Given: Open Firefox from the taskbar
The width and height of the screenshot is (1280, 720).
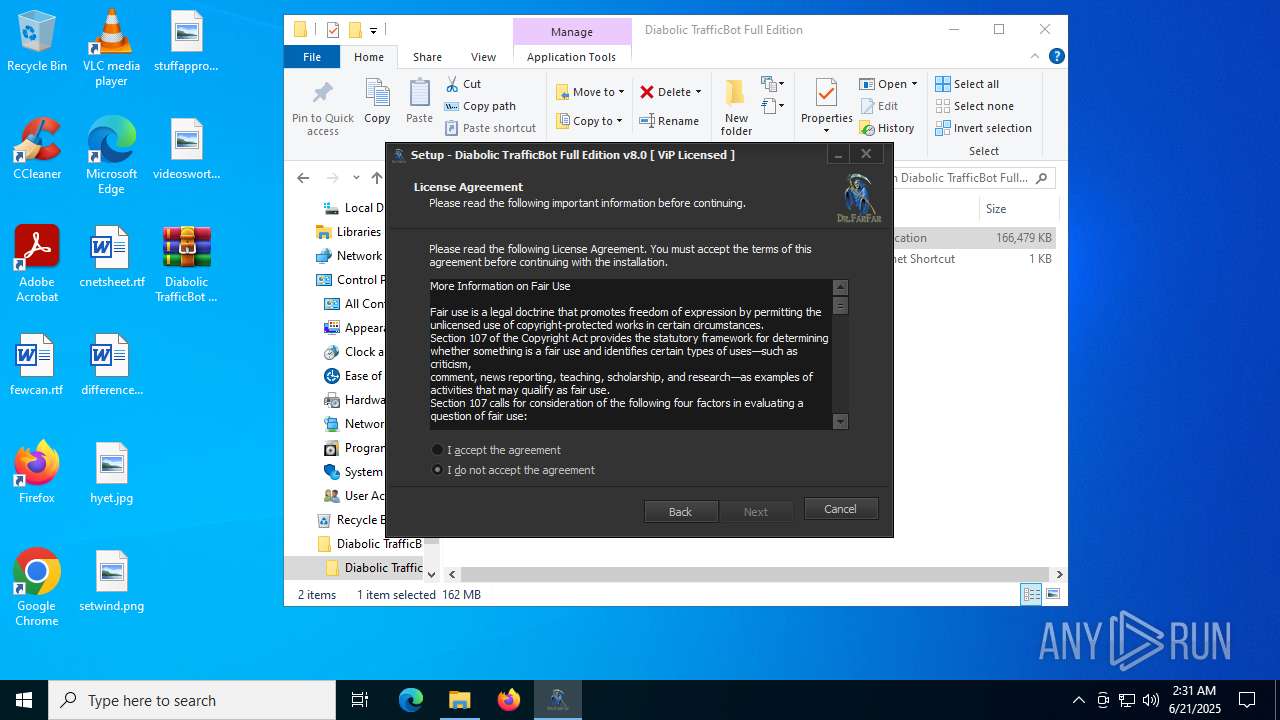Looking at the screenshot, I should click(x=509, y=700).
